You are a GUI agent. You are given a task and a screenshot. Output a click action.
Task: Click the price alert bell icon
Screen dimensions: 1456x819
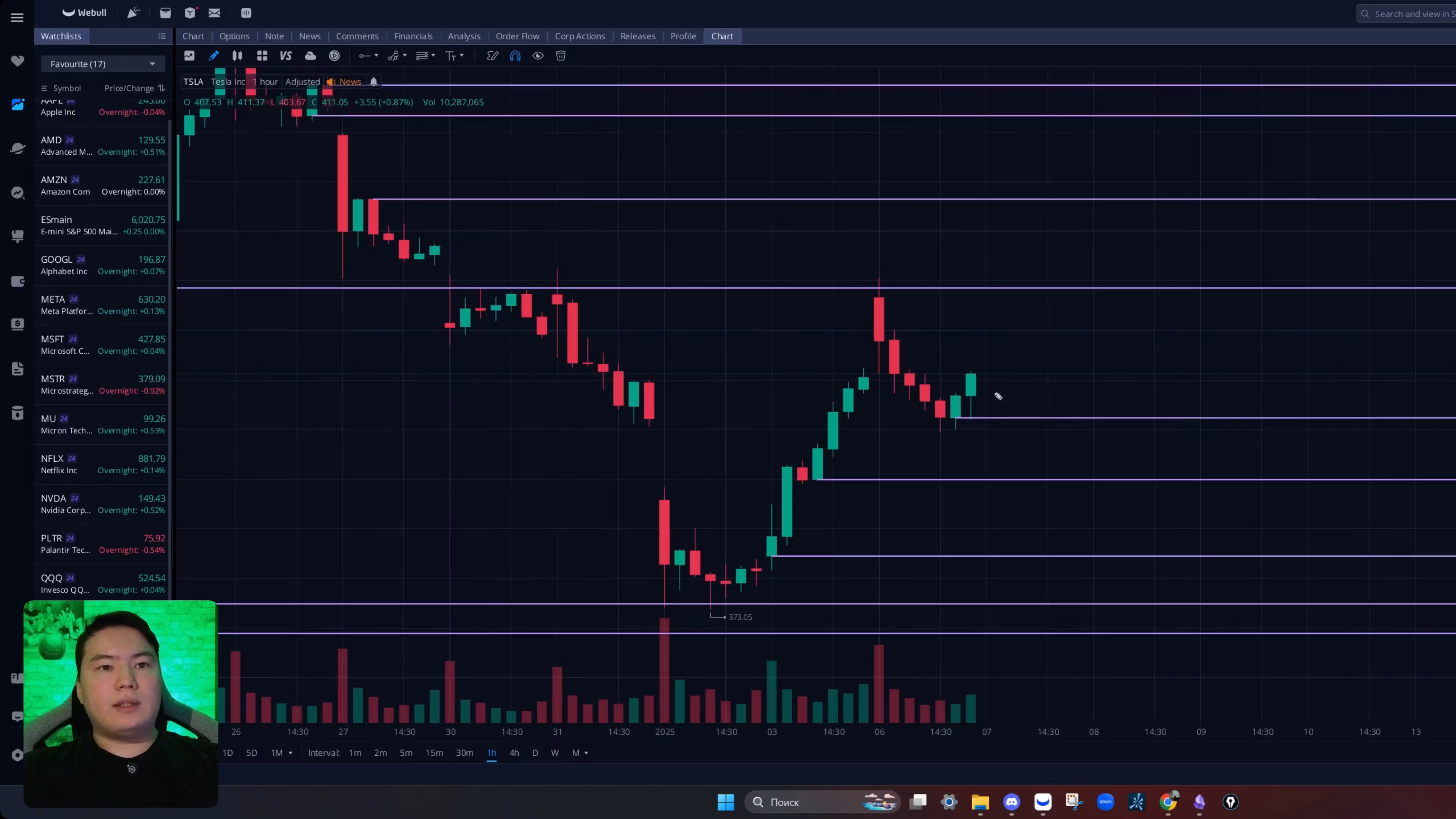point(373,82)
